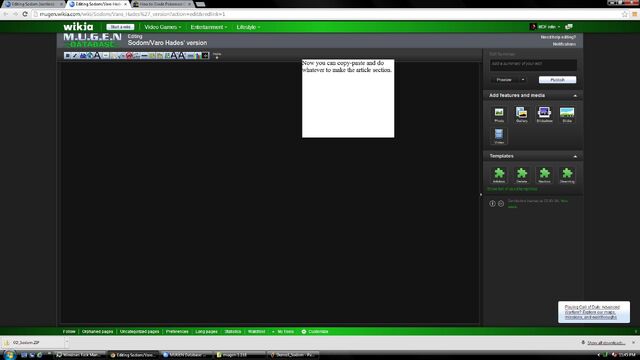Screen dimensions: 640x360
Task: Click the Publish button
Action: tap(557, 80)
